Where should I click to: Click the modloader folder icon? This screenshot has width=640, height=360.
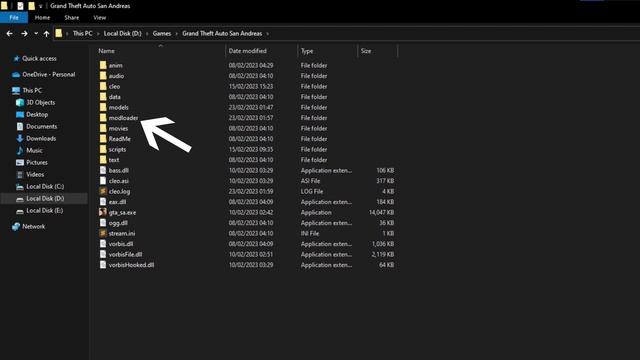pyautogui.click(x=103, y=118)
